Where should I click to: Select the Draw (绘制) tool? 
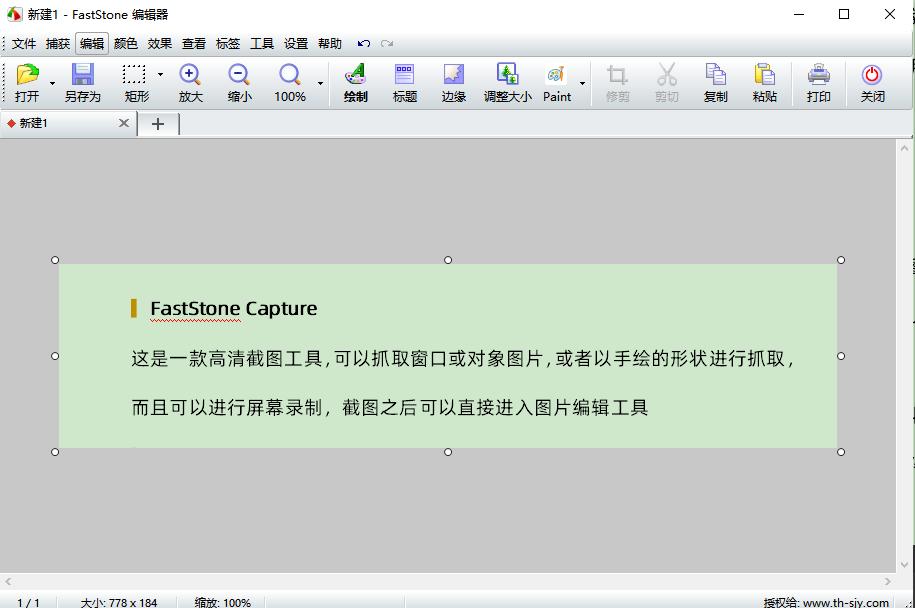355,80
